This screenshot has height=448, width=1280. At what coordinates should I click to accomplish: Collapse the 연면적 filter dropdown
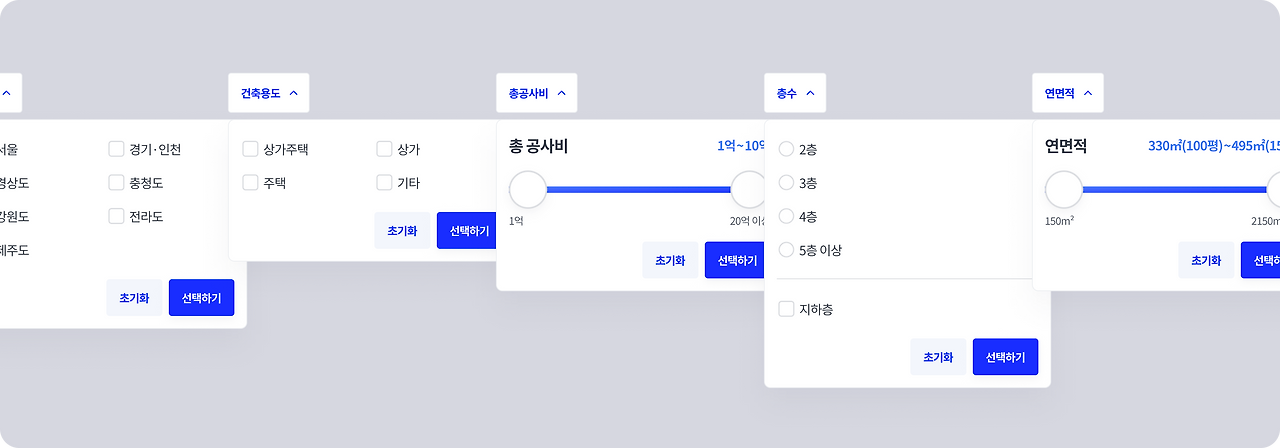[1067, 93]
